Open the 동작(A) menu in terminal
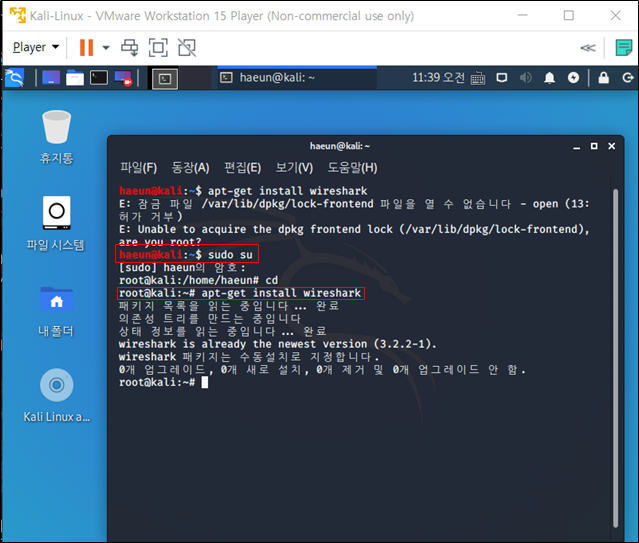Screen dimensions: 639x543 point(190,168)
